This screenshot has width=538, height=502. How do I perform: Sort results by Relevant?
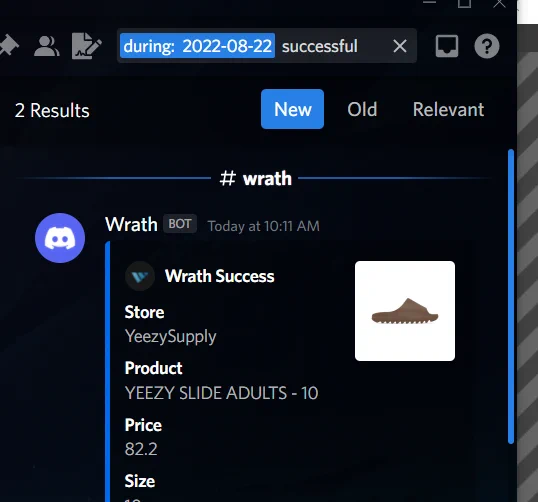pyautogui.click(x=448, y=109)
